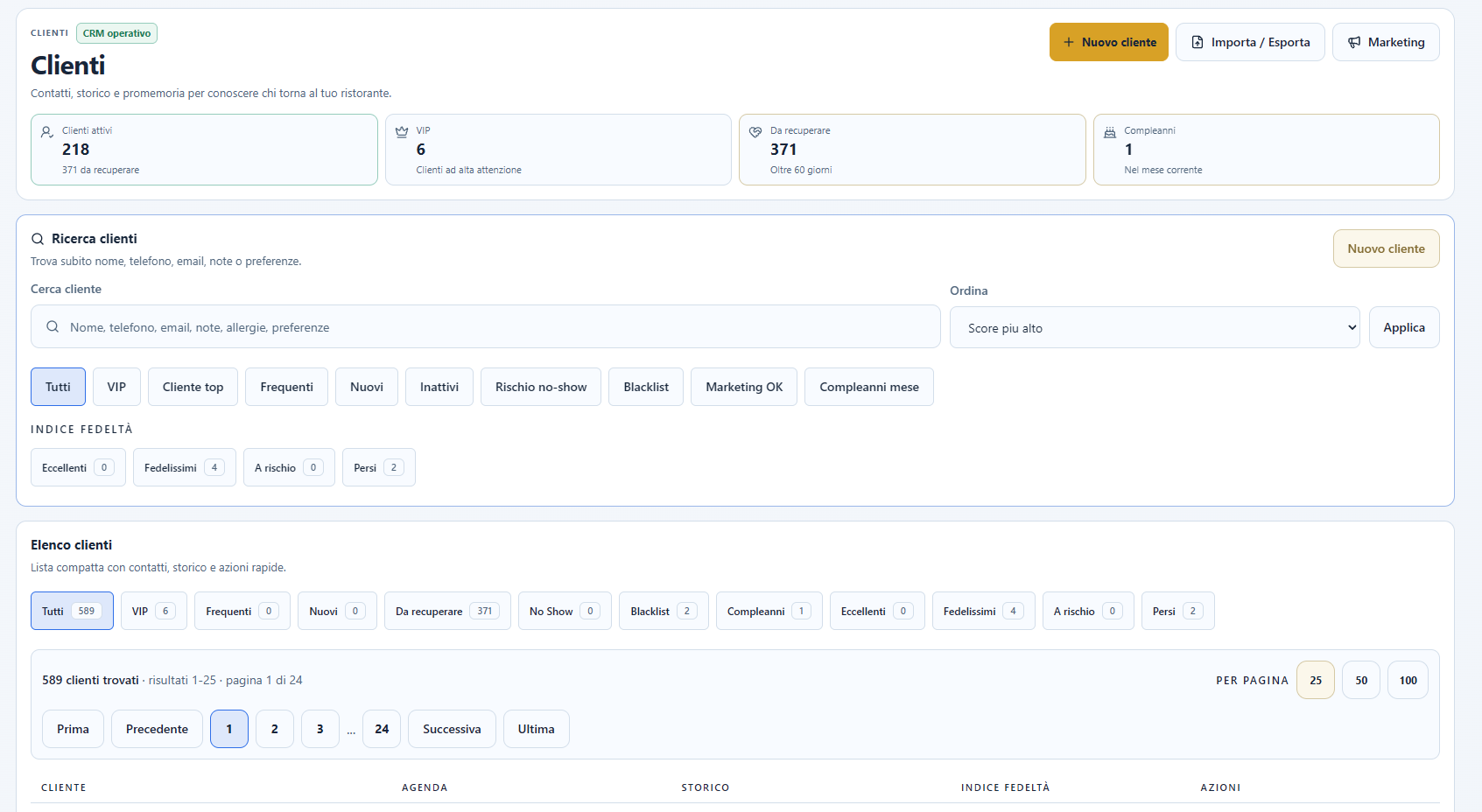Go to page 2

(275, 729)
